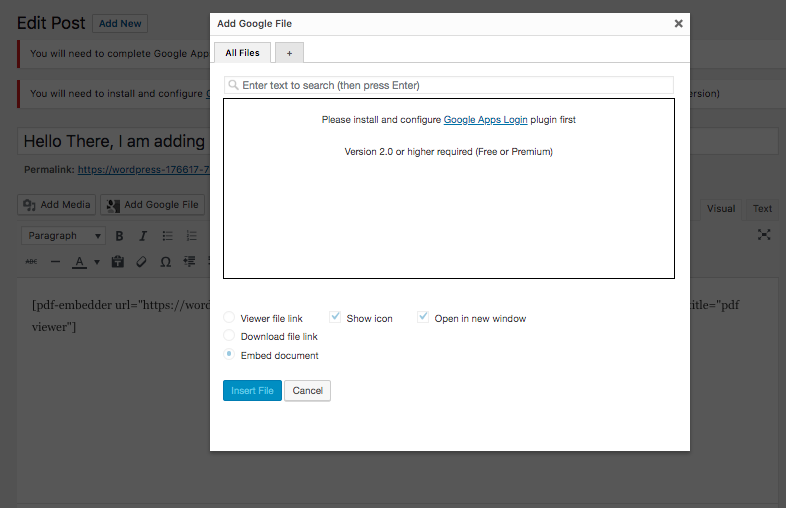The width and height of the screenshot is (786, 508).
Task: Switch to the All Files tab
Action: 243,53
